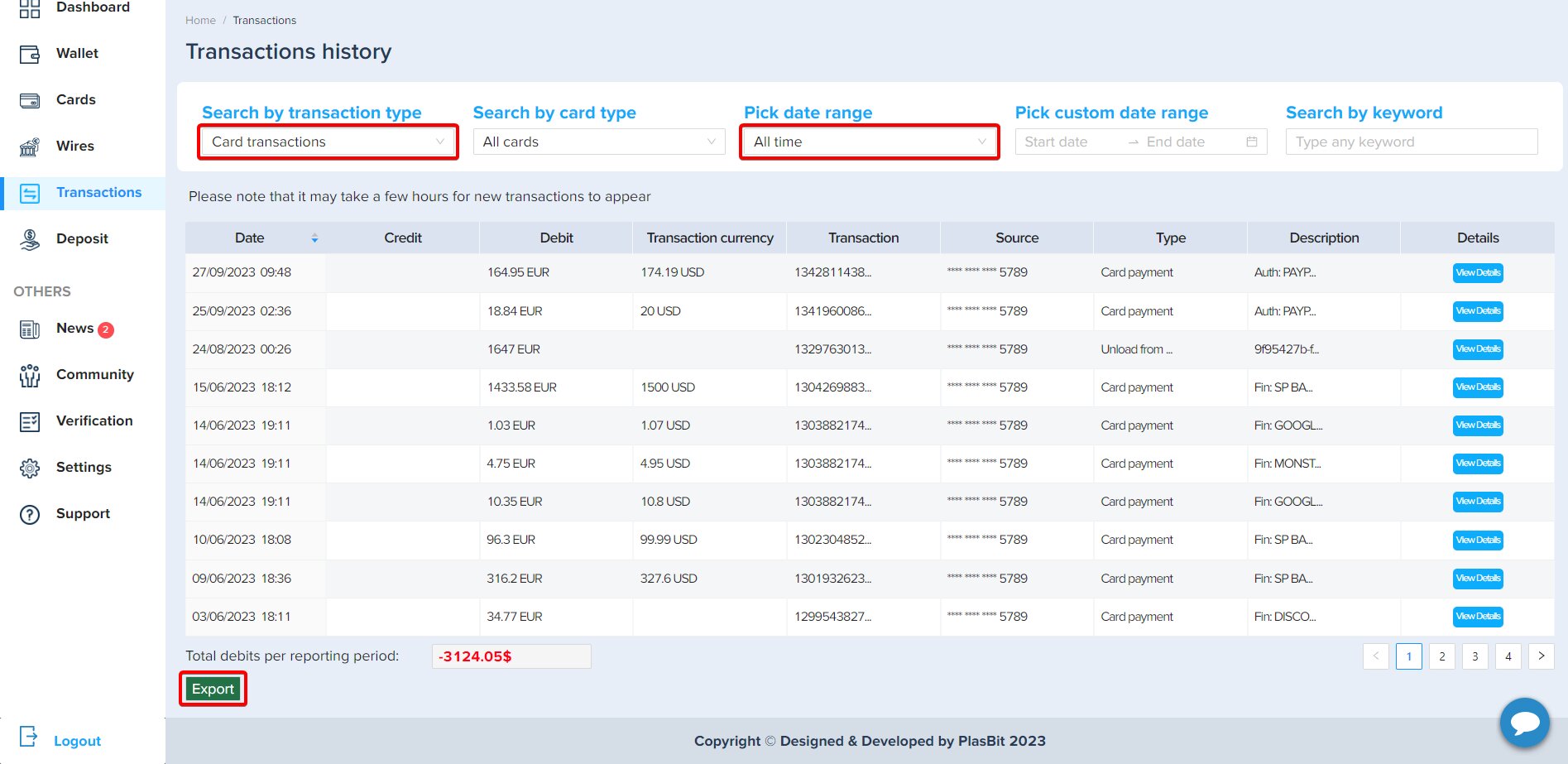This screenshot has height=764, width=1568.
Task: Open the chat bubble widget
Action: coord(1524,723)
